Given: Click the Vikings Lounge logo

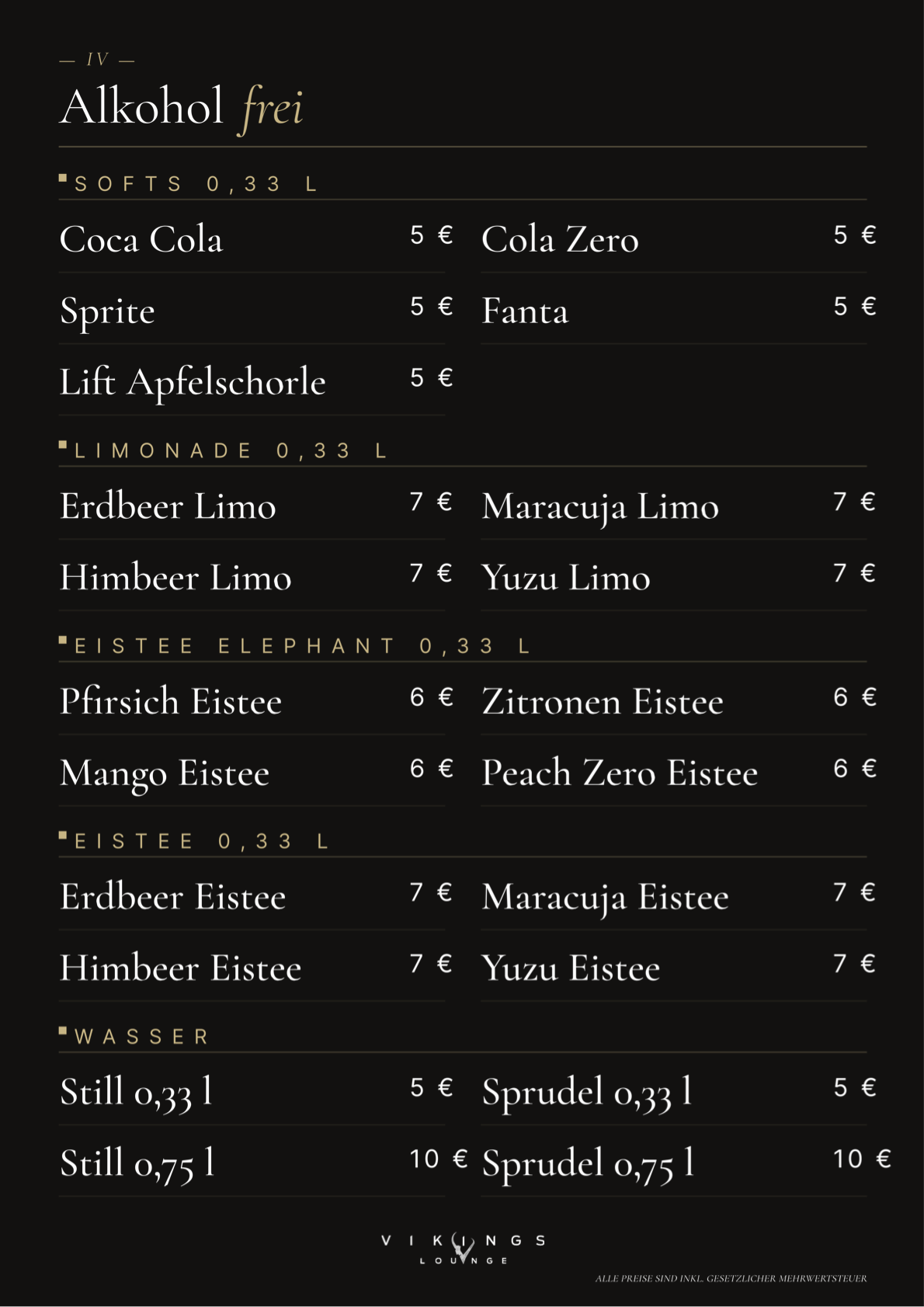Looking at the screenshot, I should pos(463,1249).
